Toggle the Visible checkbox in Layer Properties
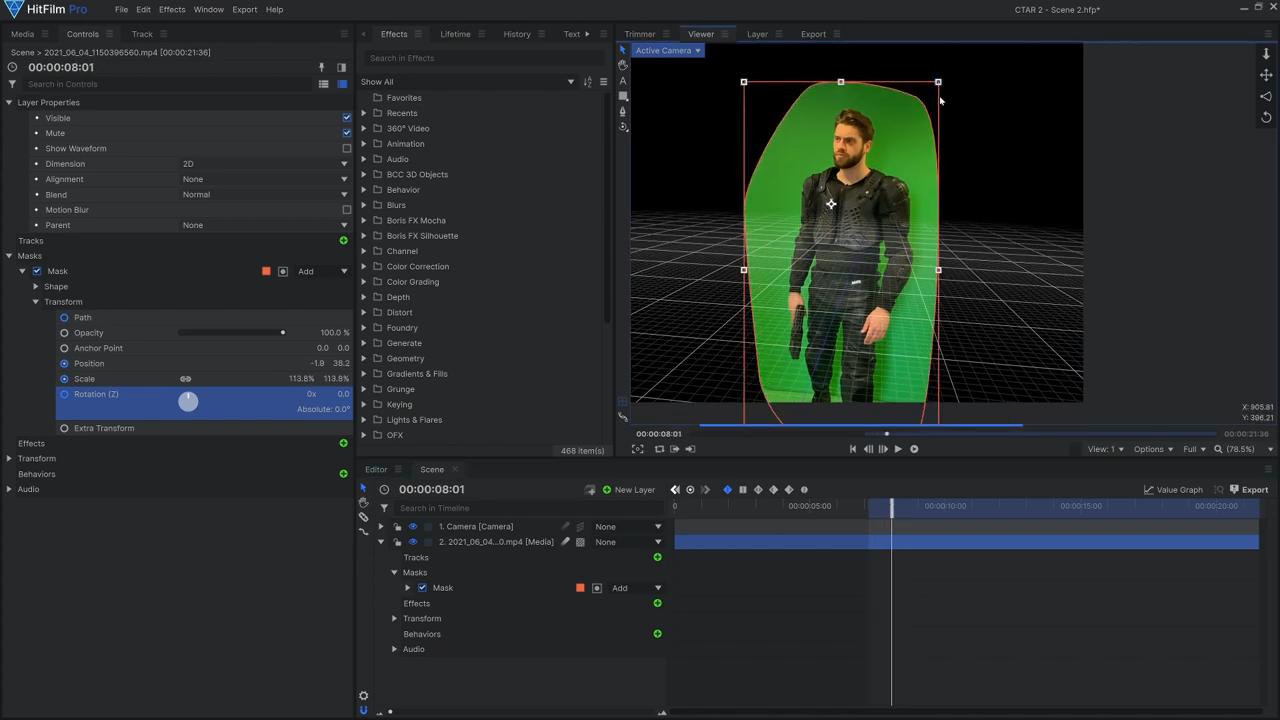The height and width of the screenshot is (720, 1280). tap(347, 118)
